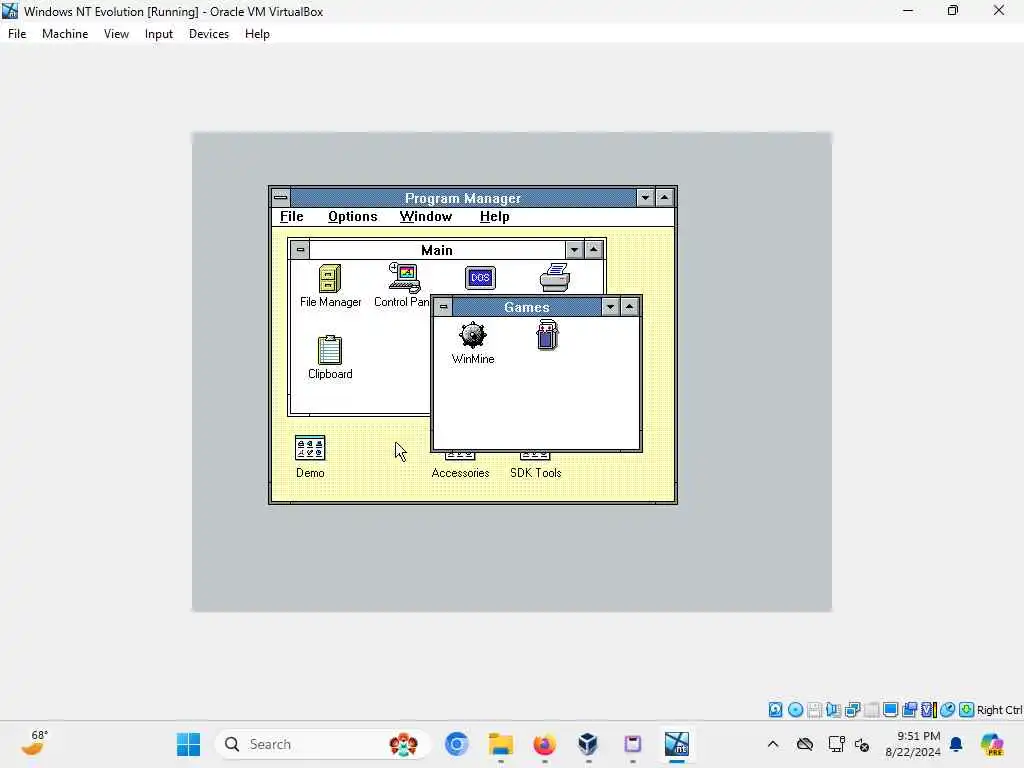1024x768 pixels.
Task: Open VirtualBox View menu
Action: click(x=116, y=34)
